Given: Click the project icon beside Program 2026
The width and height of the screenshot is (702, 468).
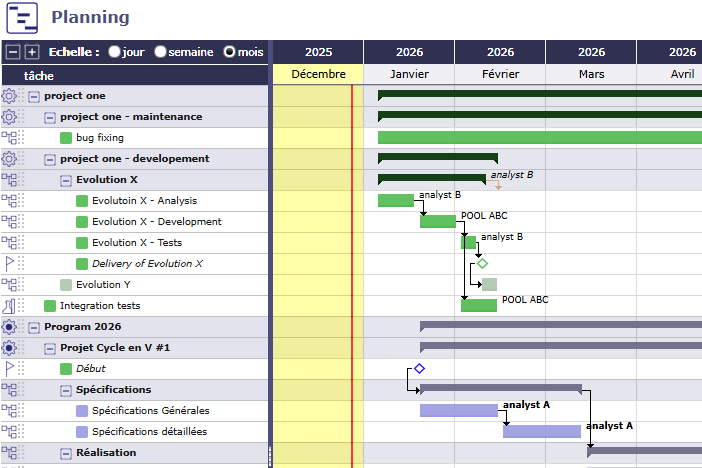Looking at the screenshot, I should tap(10, 327).
